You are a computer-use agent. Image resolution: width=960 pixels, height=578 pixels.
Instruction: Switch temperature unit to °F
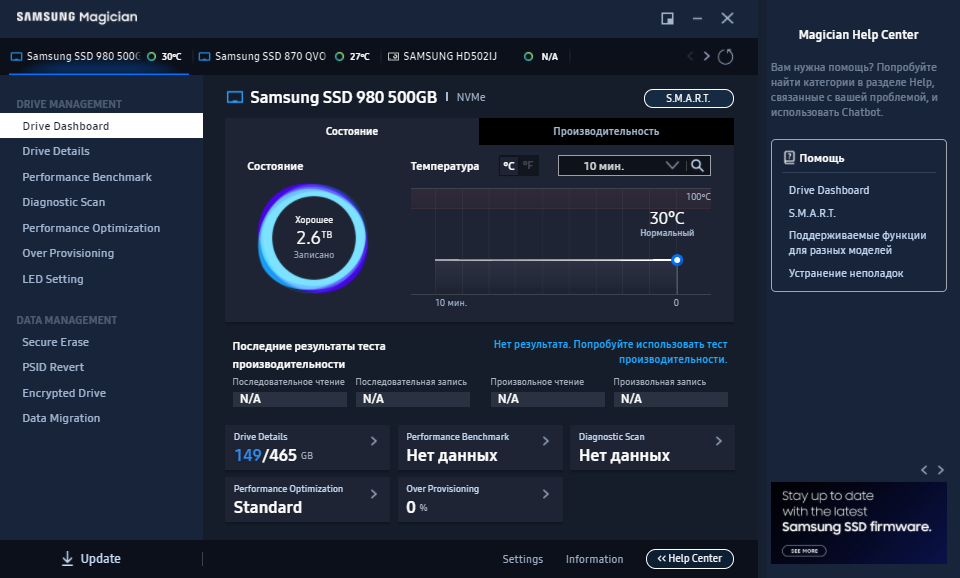click(x=528, y=165)
